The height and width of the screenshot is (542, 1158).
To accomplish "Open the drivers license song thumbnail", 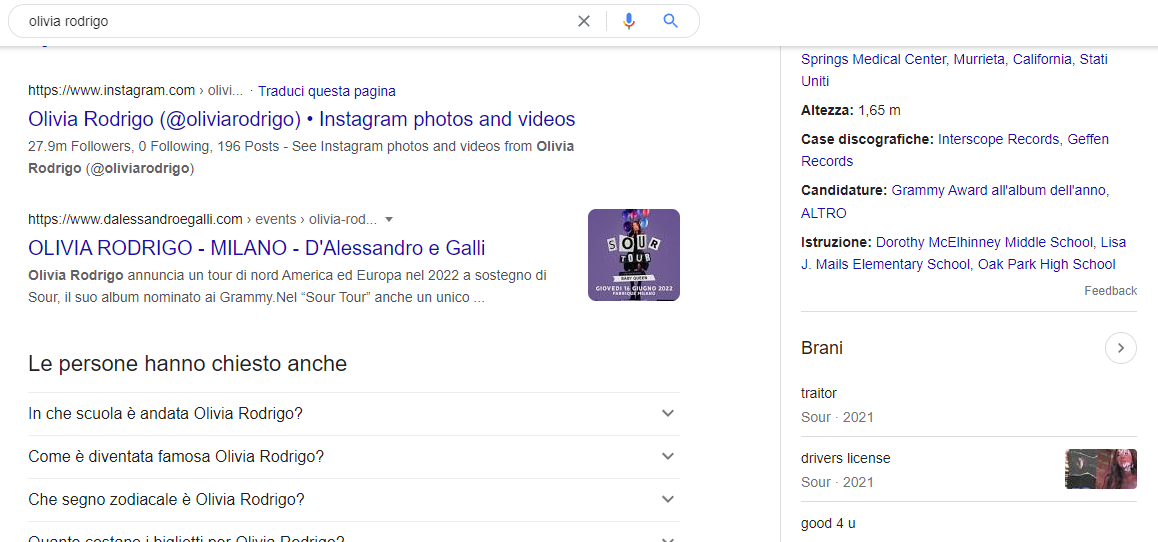I will click(1100, 469).
